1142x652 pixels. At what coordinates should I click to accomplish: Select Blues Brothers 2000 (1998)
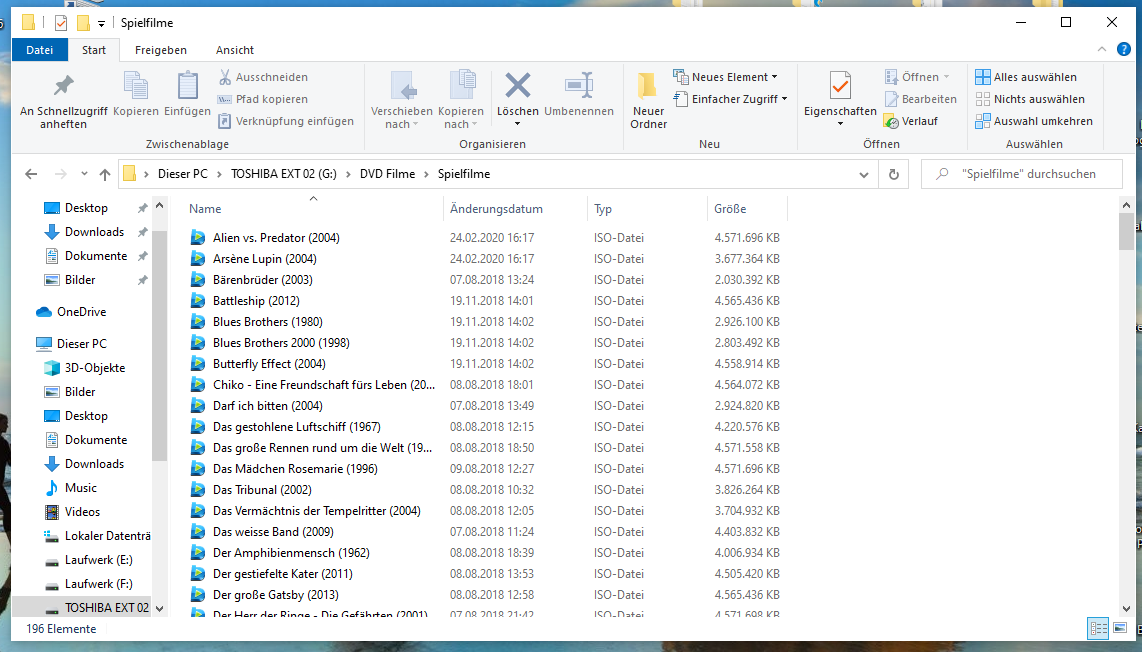[281, 343]
